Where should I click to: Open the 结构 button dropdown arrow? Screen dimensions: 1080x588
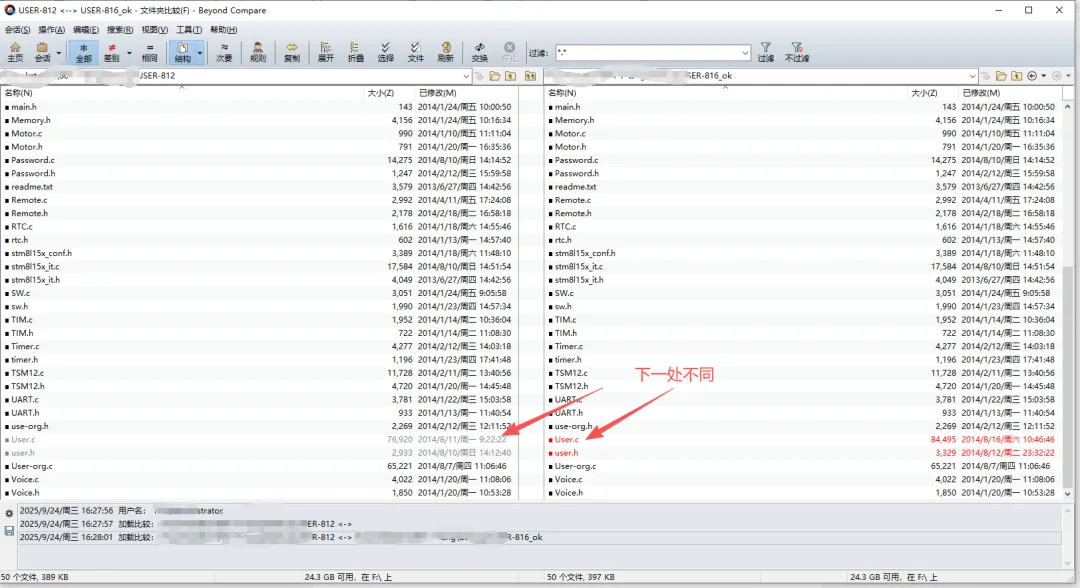(x=200, y=53)
